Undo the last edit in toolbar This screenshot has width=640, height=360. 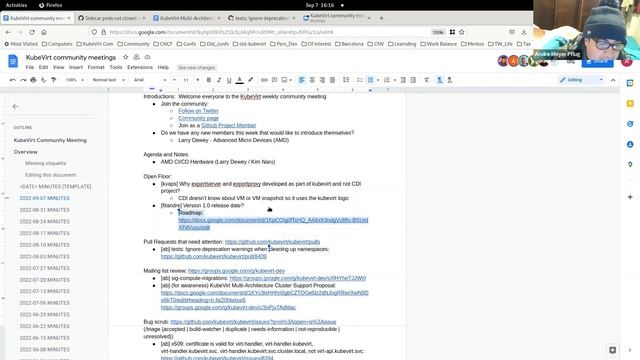pyautogui.click(x=13, y=80)
